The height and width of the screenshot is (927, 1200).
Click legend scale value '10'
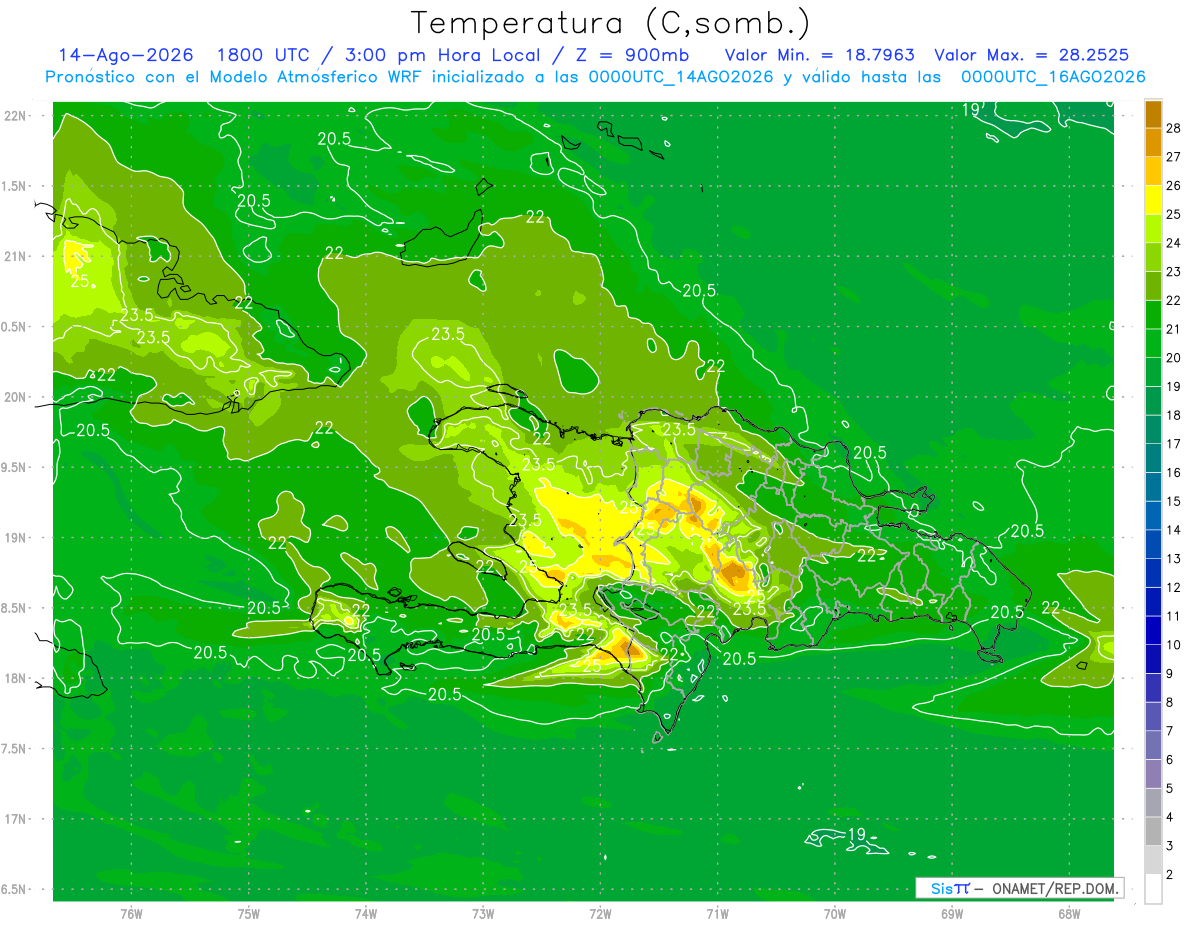point(1174,644)
